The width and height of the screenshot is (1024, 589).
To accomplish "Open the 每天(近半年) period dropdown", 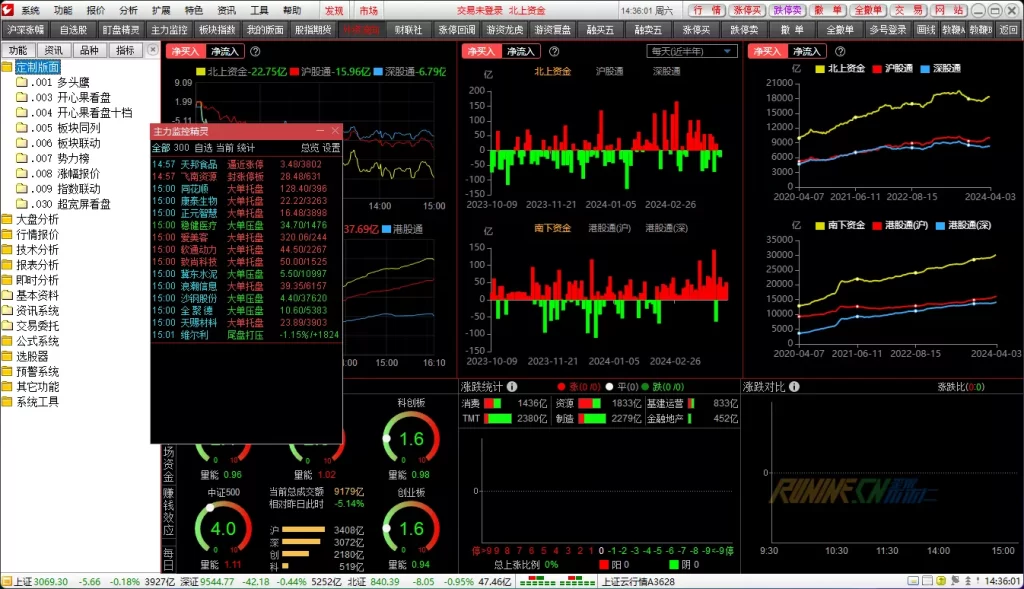I will pos(692,51).
